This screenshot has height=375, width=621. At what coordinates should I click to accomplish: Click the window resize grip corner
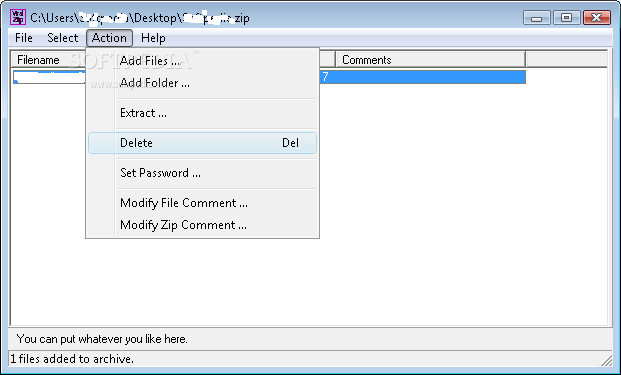click(606, 360)
